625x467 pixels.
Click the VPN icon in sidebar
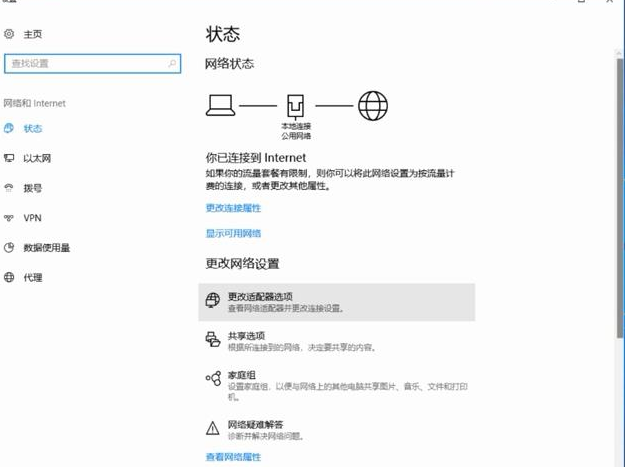click(9, 218)
